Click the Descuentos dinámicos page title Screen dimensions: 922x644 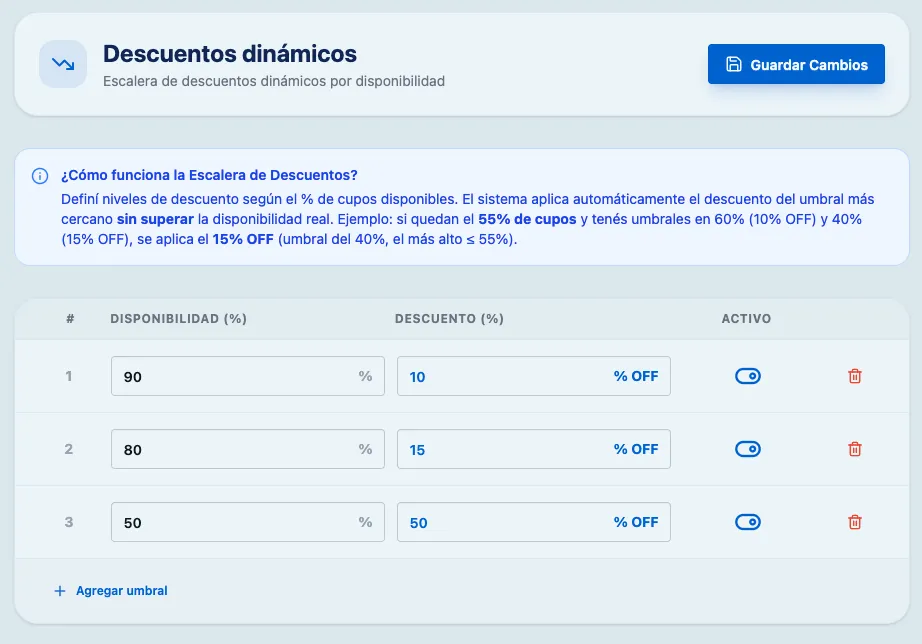(x=230, y=54)
